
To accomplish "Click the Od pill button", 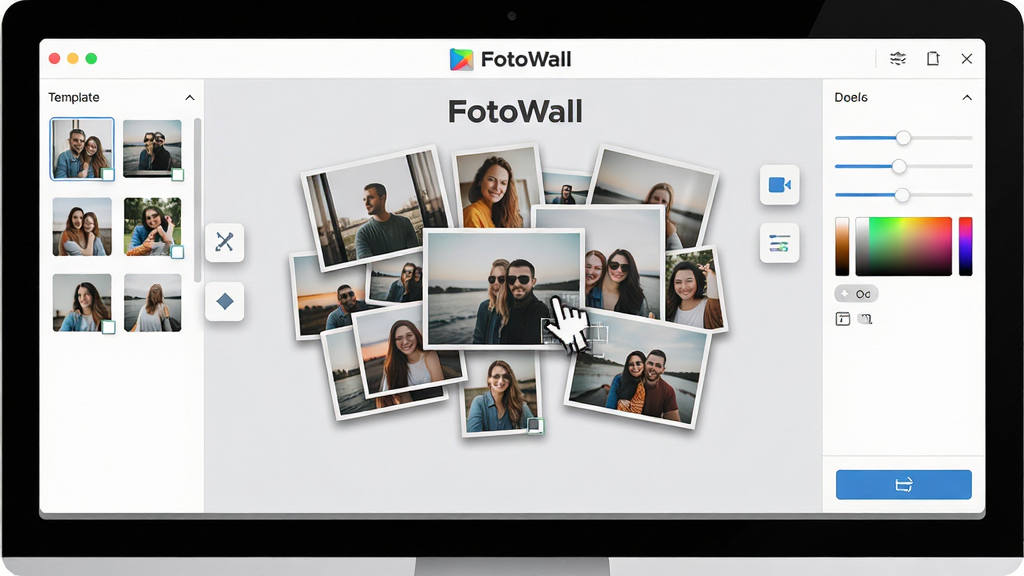I will 856,294.
